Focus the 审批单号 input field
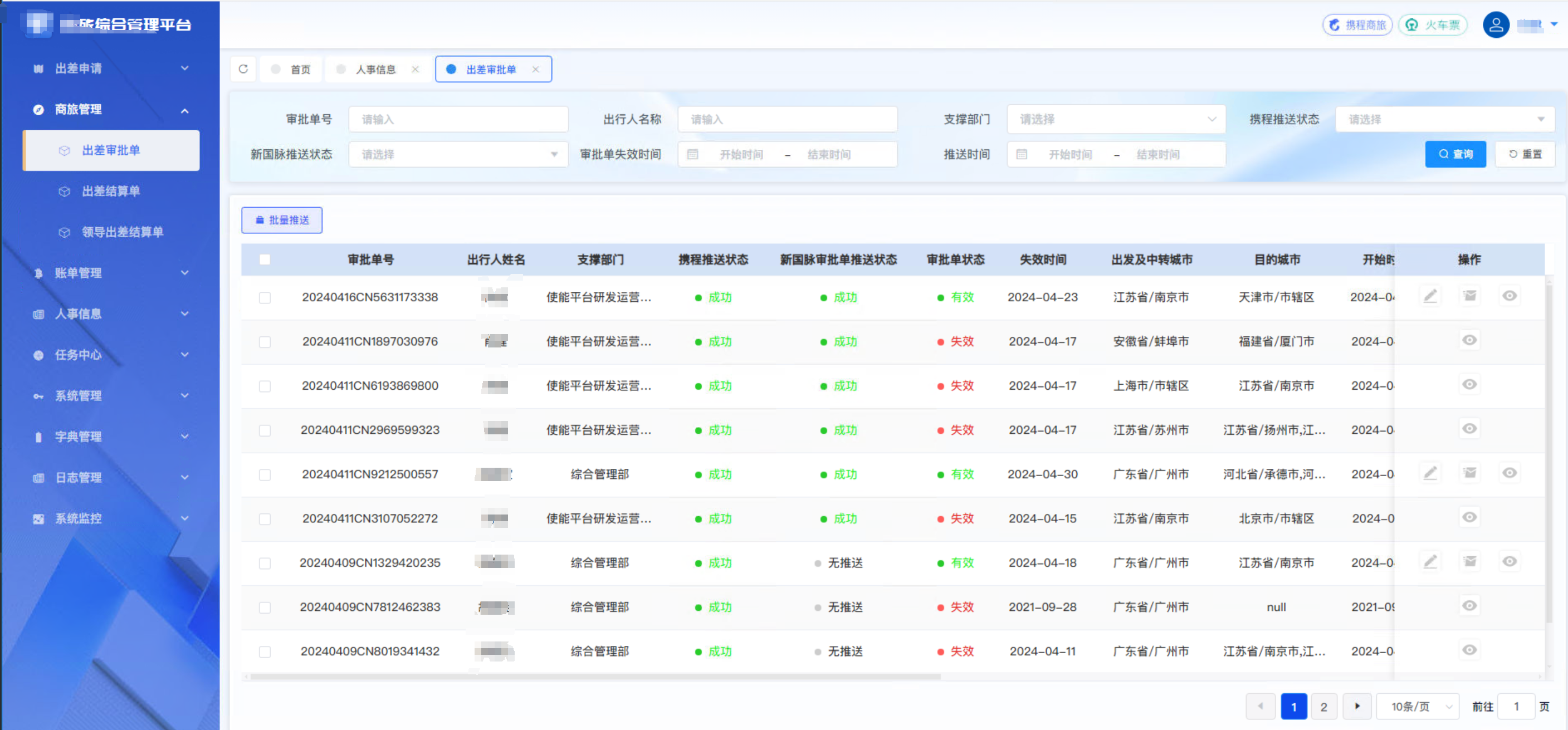1568x730 pixels. 458,119
